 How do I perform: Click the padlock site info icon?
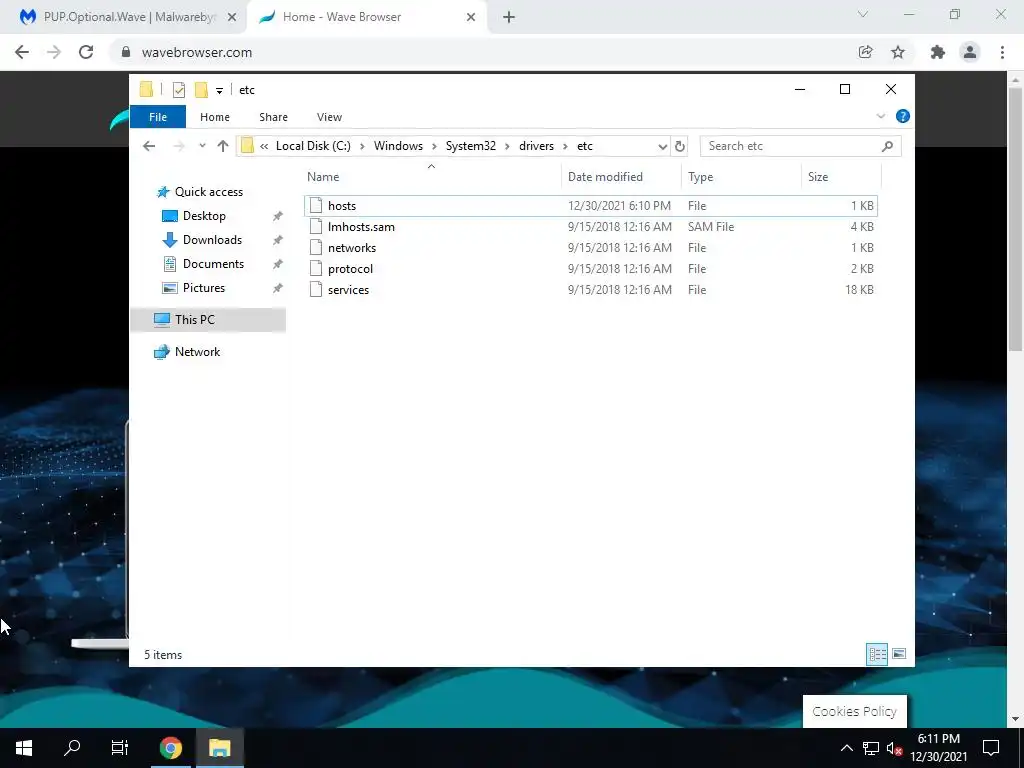coord(126,52)
